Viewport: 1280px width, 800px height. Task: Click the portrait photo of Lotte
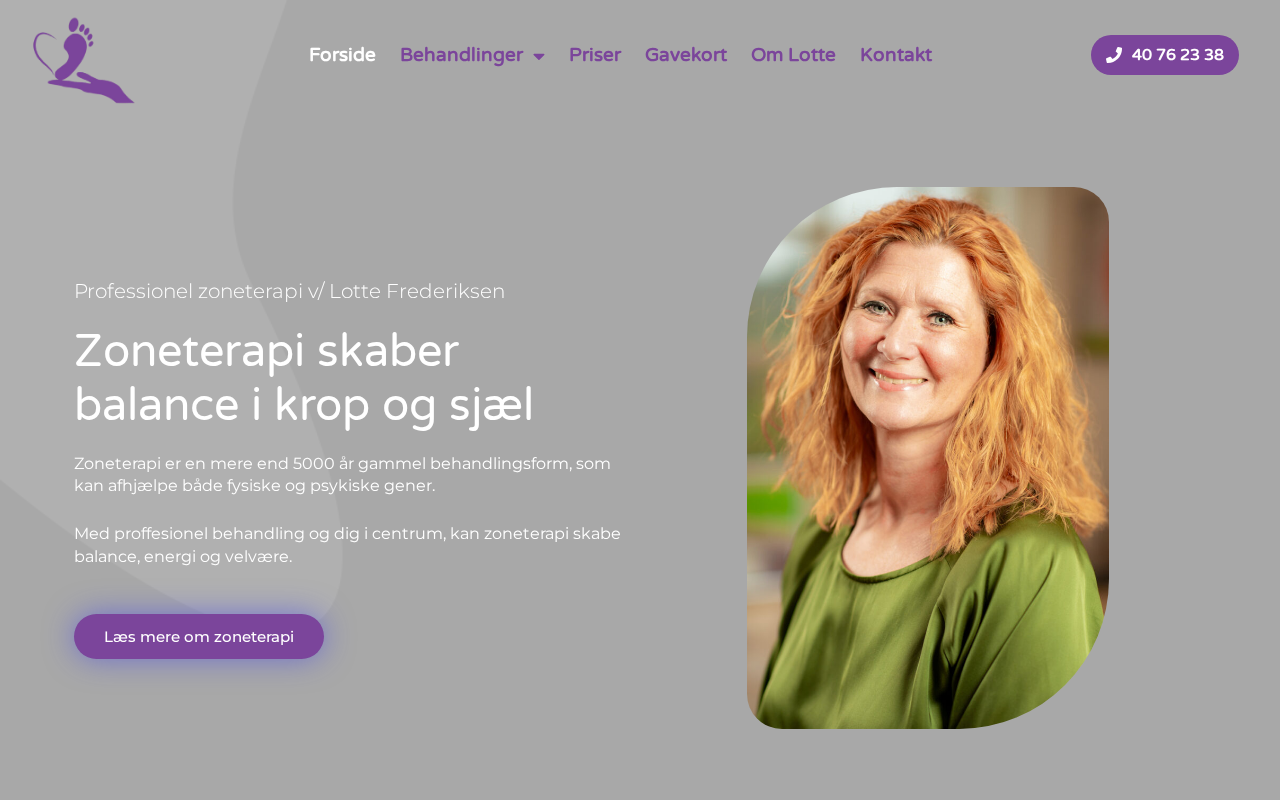(x=928, y=458)
